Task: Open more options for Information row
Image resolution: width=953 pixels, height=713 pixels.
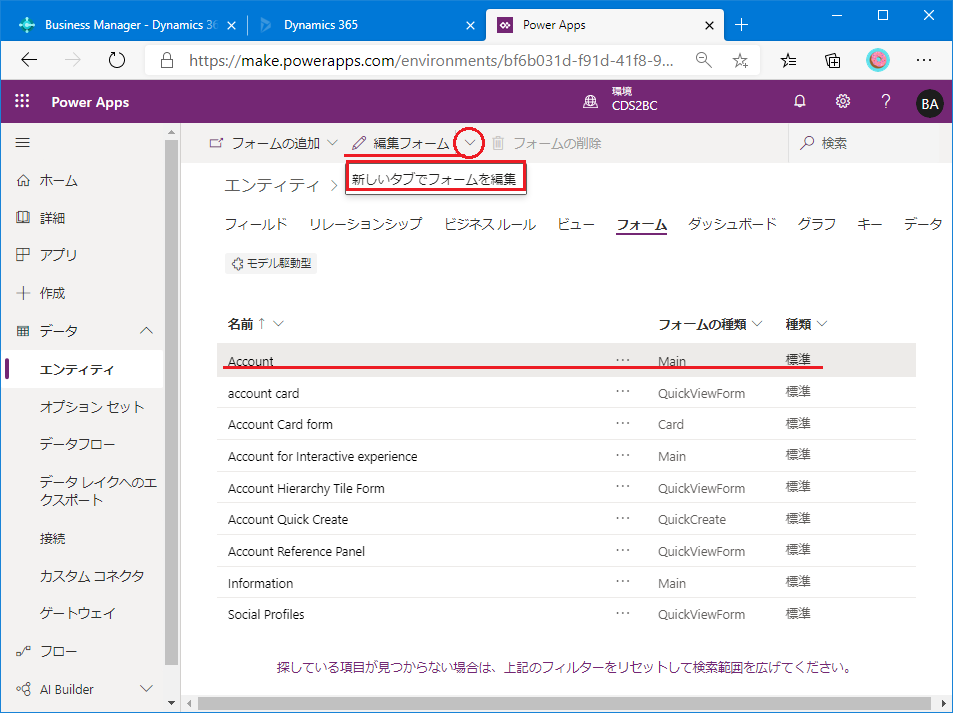Action: [622, 581]
